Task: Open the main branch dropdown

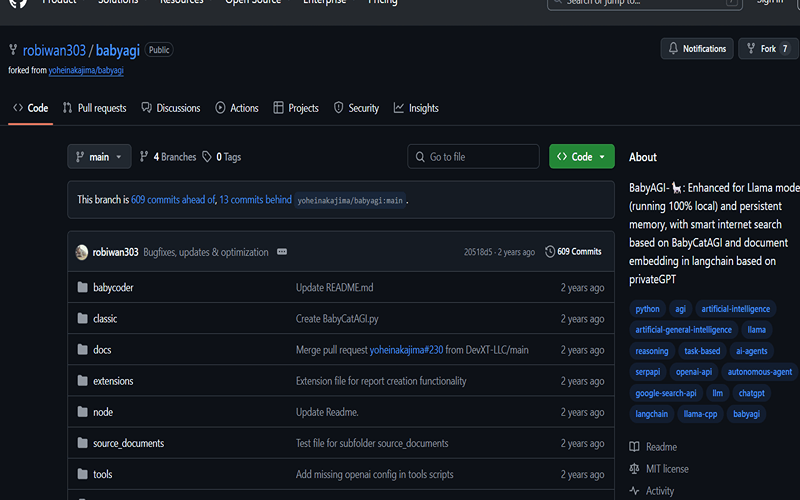Action: pyautogui.click(x=99, y=157)
